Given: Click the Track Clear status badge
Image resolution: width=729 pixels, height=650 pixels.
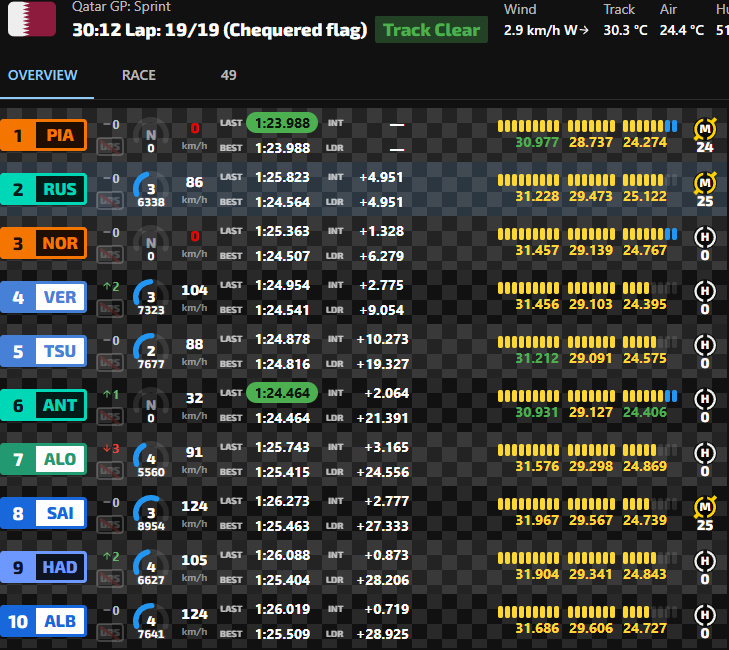Looking at the screenshot, I should coord(431,29).
